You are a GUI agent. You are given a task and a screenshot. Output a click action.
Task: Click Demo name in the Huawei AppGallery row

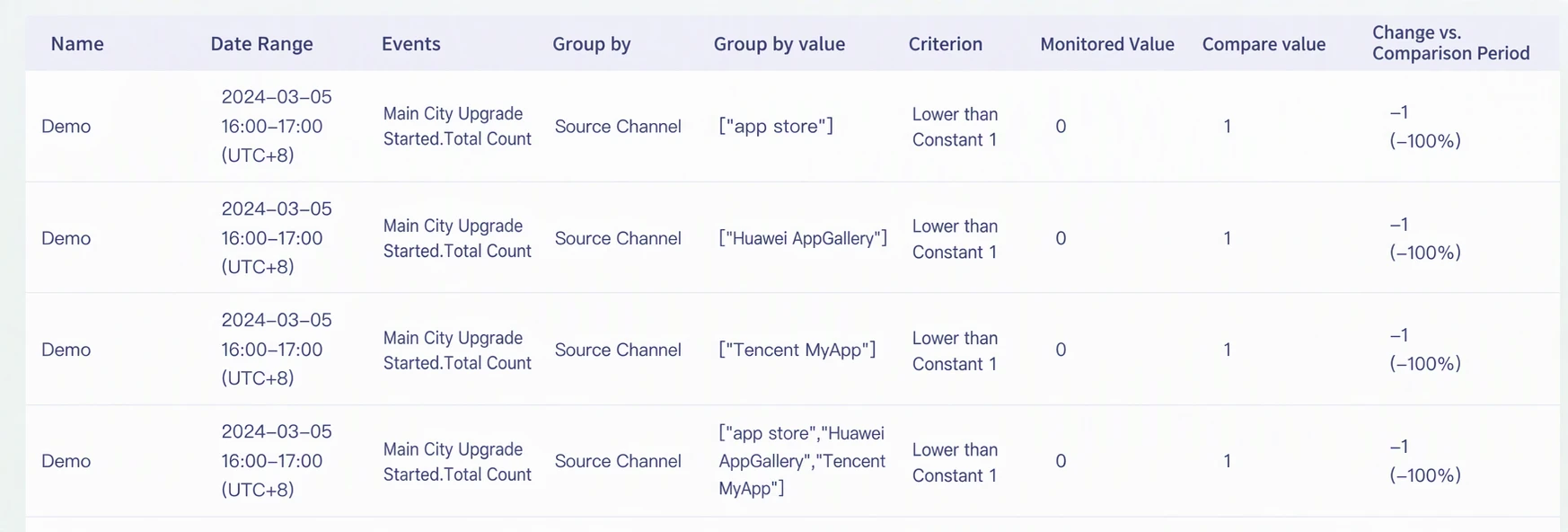click(66, 238)
